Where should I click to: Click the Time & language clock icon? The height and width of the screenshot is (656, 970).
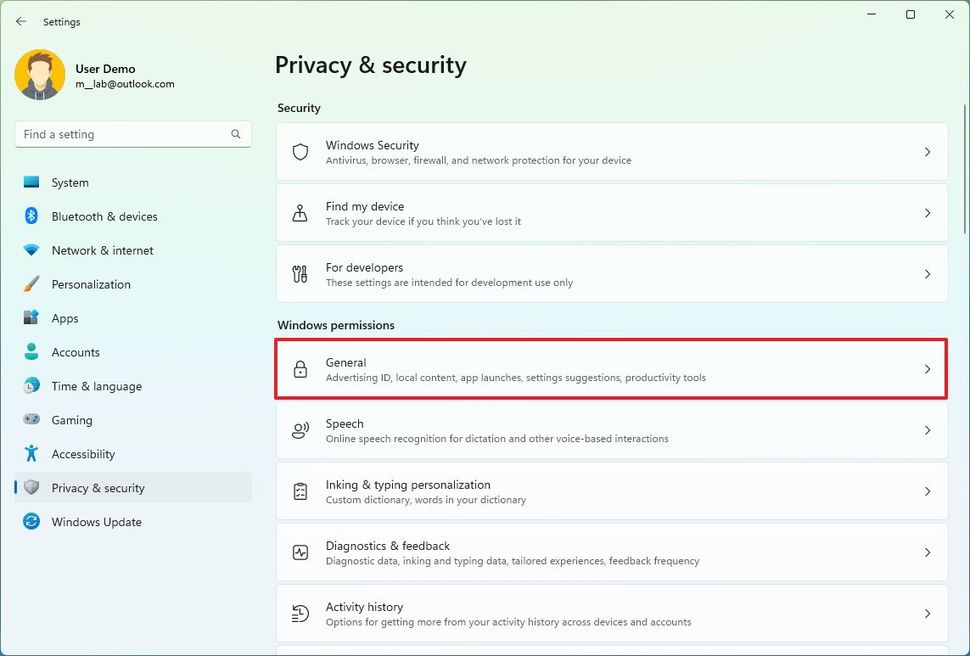pyautogui.click(x=32, y=386)
